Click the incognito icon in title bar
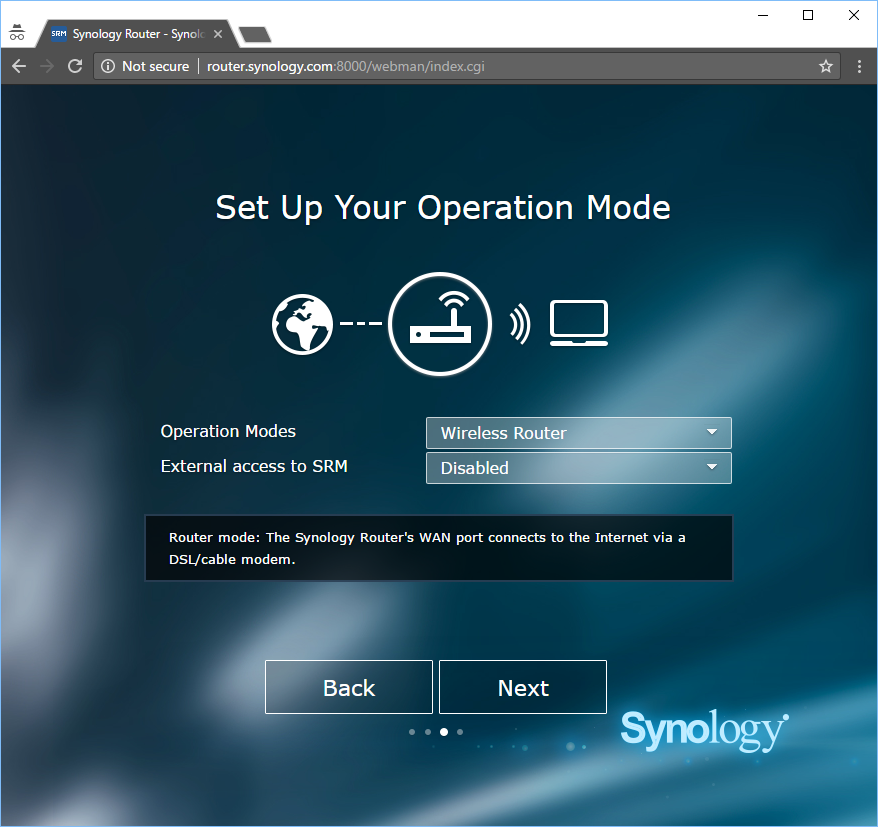The width and height of the screenshot is (878, 827). coord(17,32)
